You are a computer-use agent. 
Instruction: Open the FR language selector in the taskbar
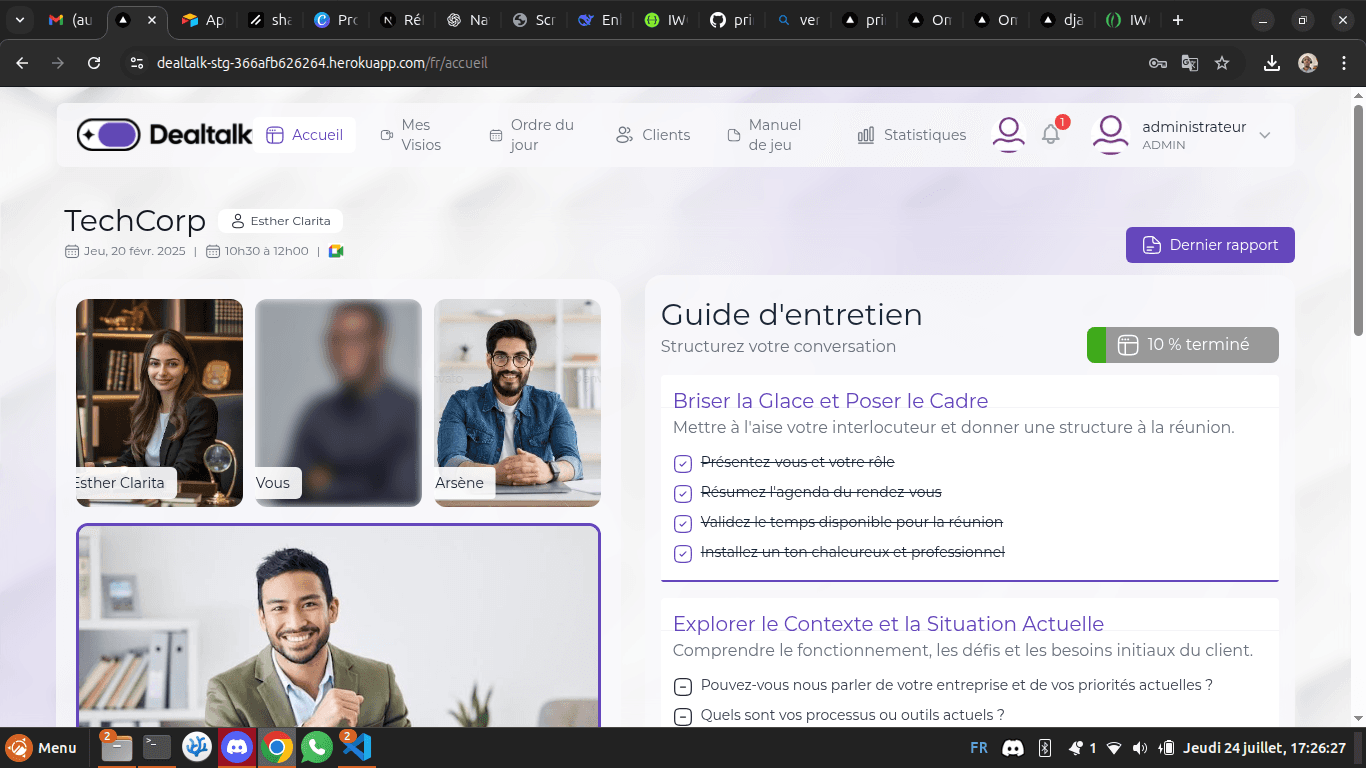(977, 747)
